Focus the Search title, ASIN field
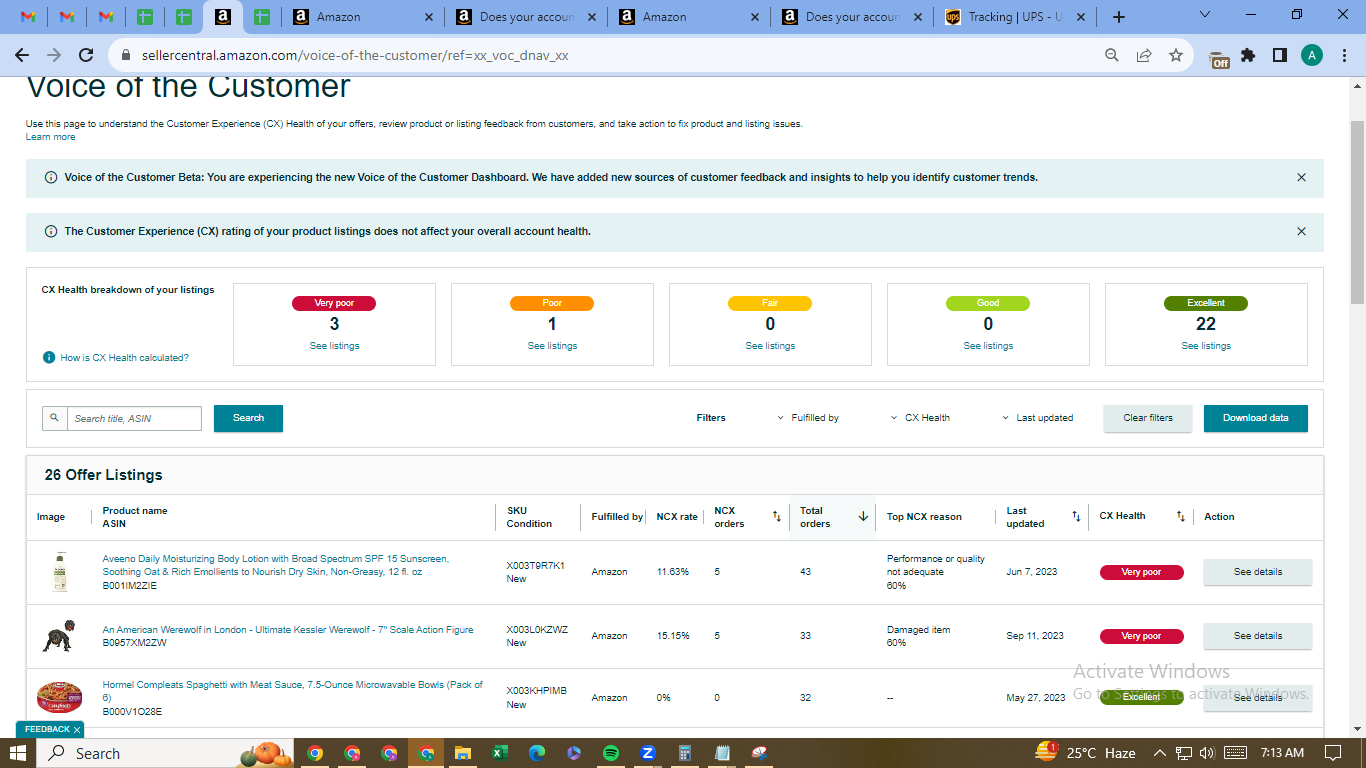 tap(134, 418)
